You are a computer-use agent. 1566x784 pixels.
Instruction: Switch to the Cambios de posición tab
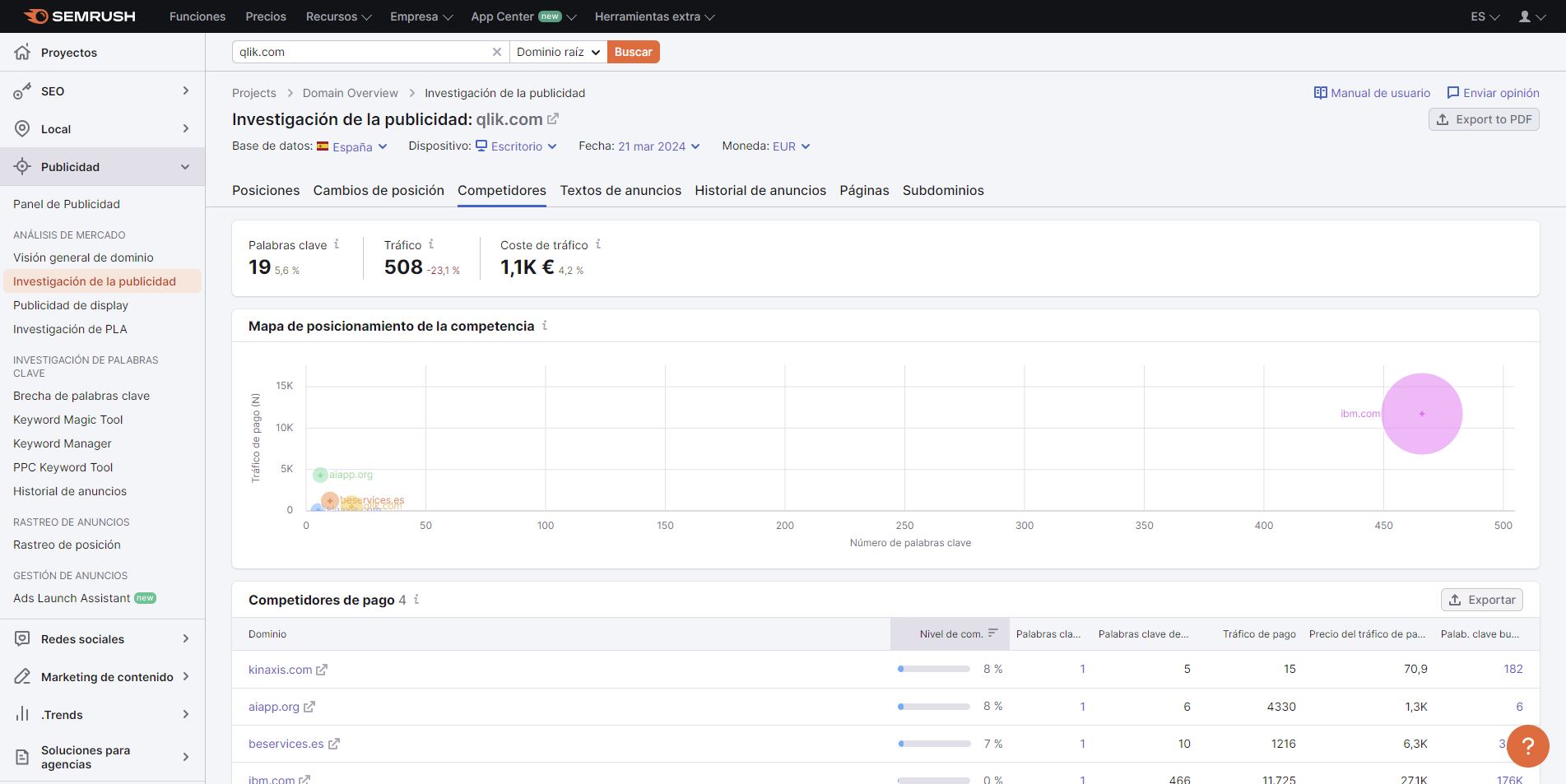(x=379, y=190)
